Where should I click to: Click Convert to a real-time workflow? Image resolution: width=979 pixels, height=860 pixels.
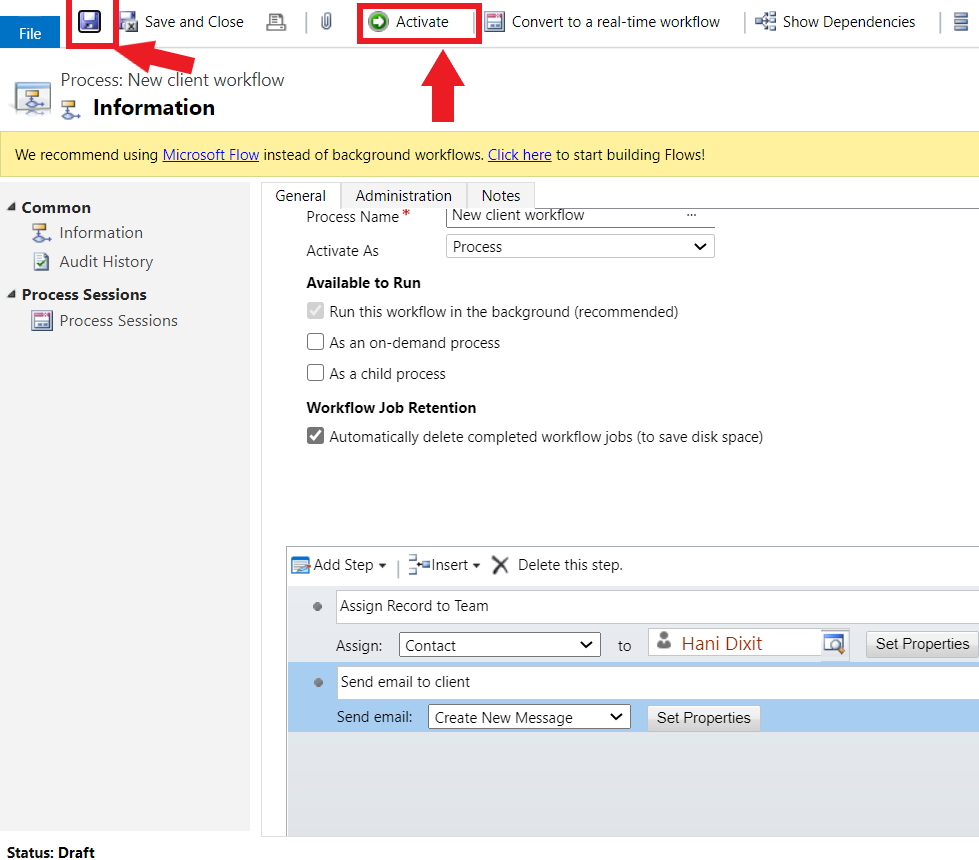point(603,22)
